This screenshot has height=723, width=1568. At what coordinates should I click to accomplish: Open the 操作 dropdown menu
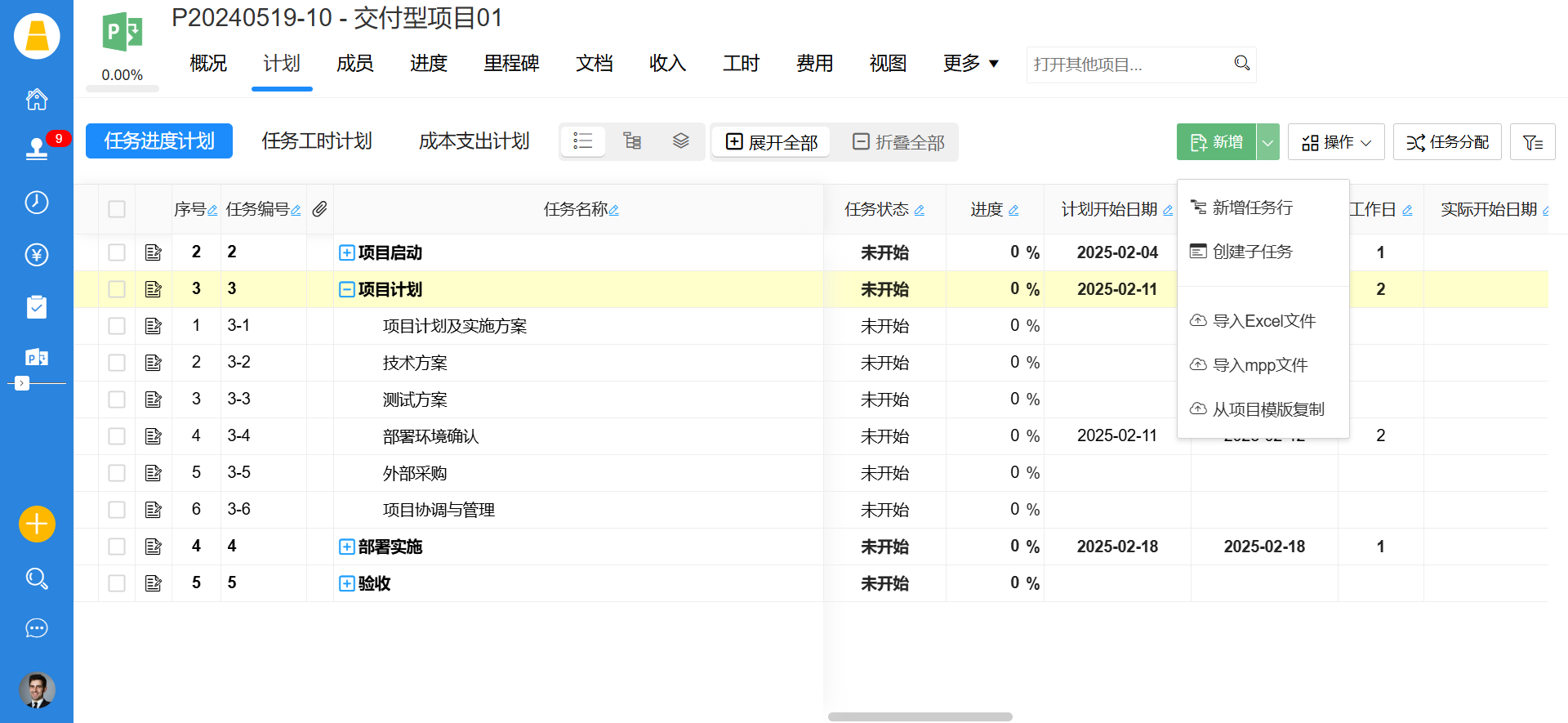(x=1335, y=142)
